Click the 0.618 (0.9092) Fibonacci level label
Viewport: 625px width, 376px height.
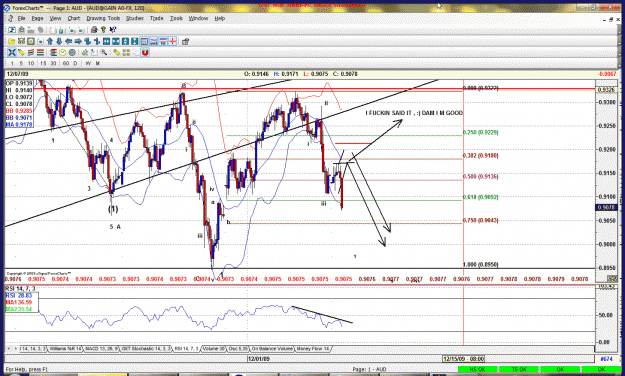480,197
